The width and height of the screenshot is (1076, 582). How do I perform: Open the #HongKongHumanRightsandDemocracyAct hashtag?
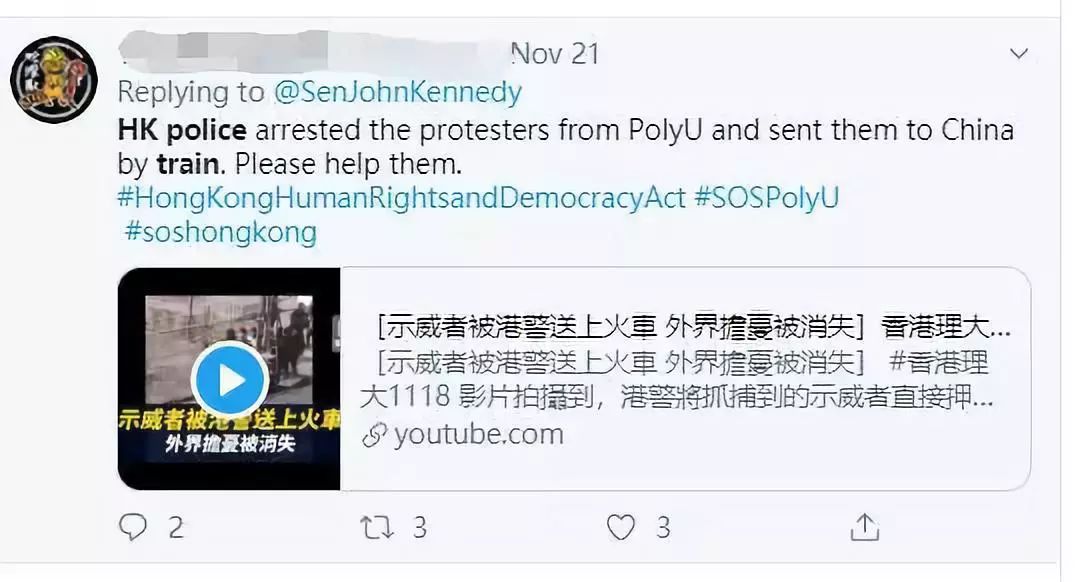pos(401,198)
